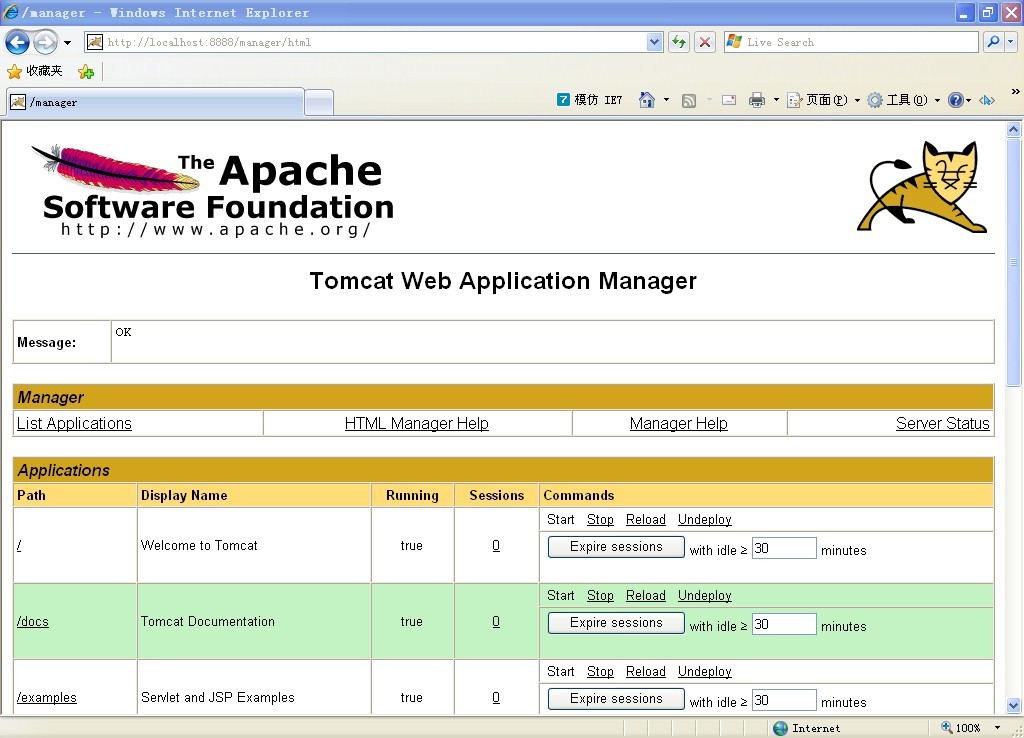This screenshot has height=738, width=1024.
Task: Toggle the 模仿 IE7 compatibility button
Action: (x=590, y=100)
